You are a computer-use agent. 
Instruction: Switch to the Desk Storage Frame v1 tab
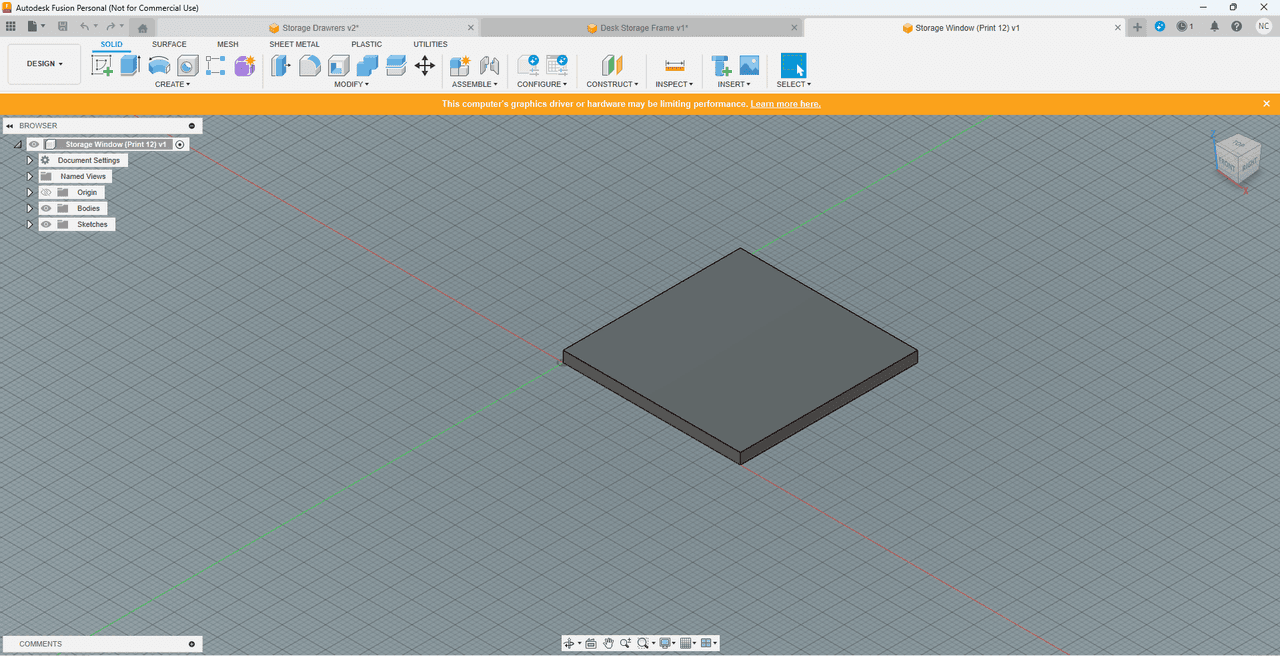tap(643, 28)
